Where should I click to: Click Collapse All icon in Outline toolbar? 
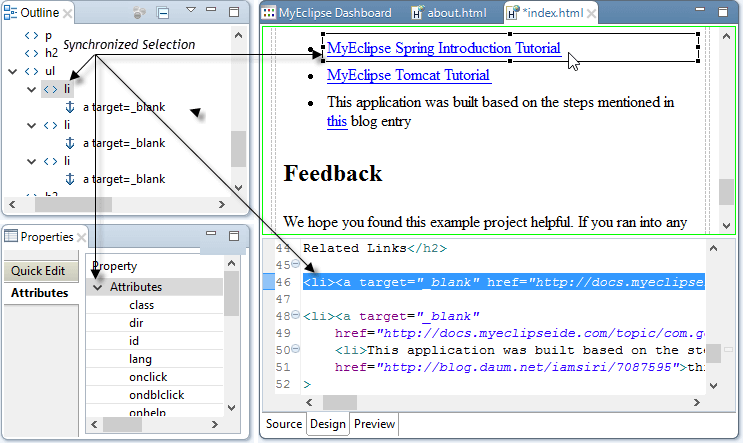[x=163, y=13]
